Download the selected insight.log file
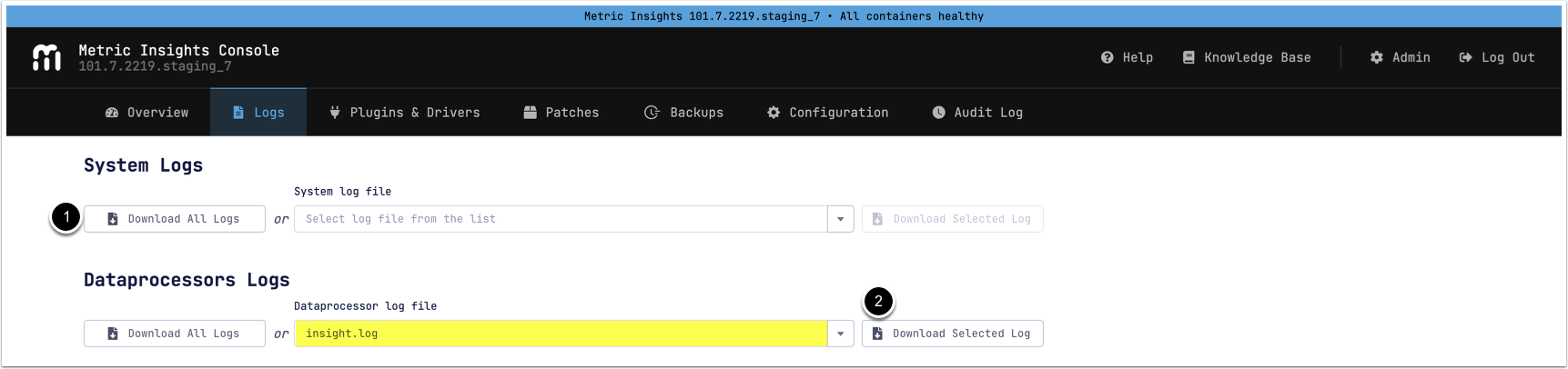 coord(952,334)
